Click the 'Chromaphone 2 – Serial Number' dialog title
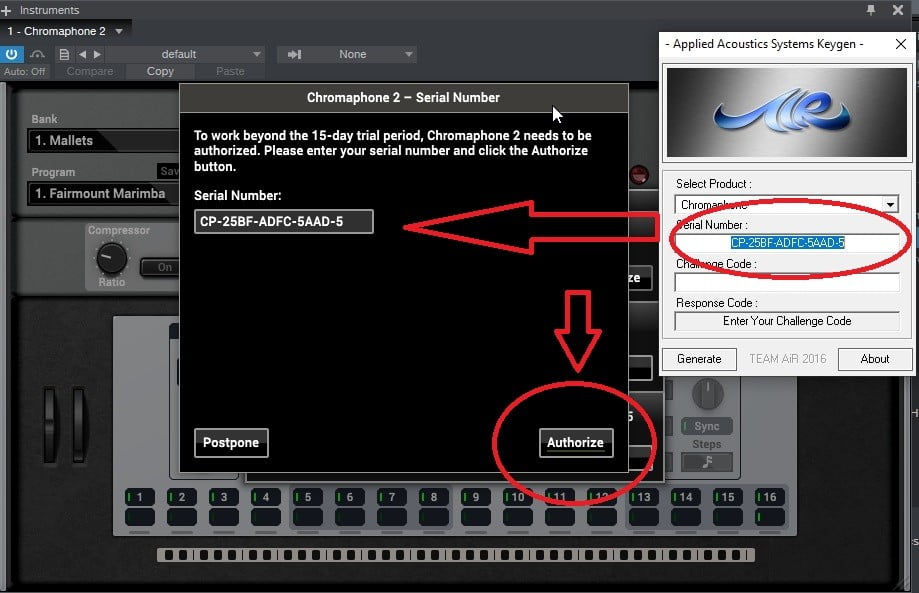The height and width of the screenshot is (593, 919). [x=403, y=97]
